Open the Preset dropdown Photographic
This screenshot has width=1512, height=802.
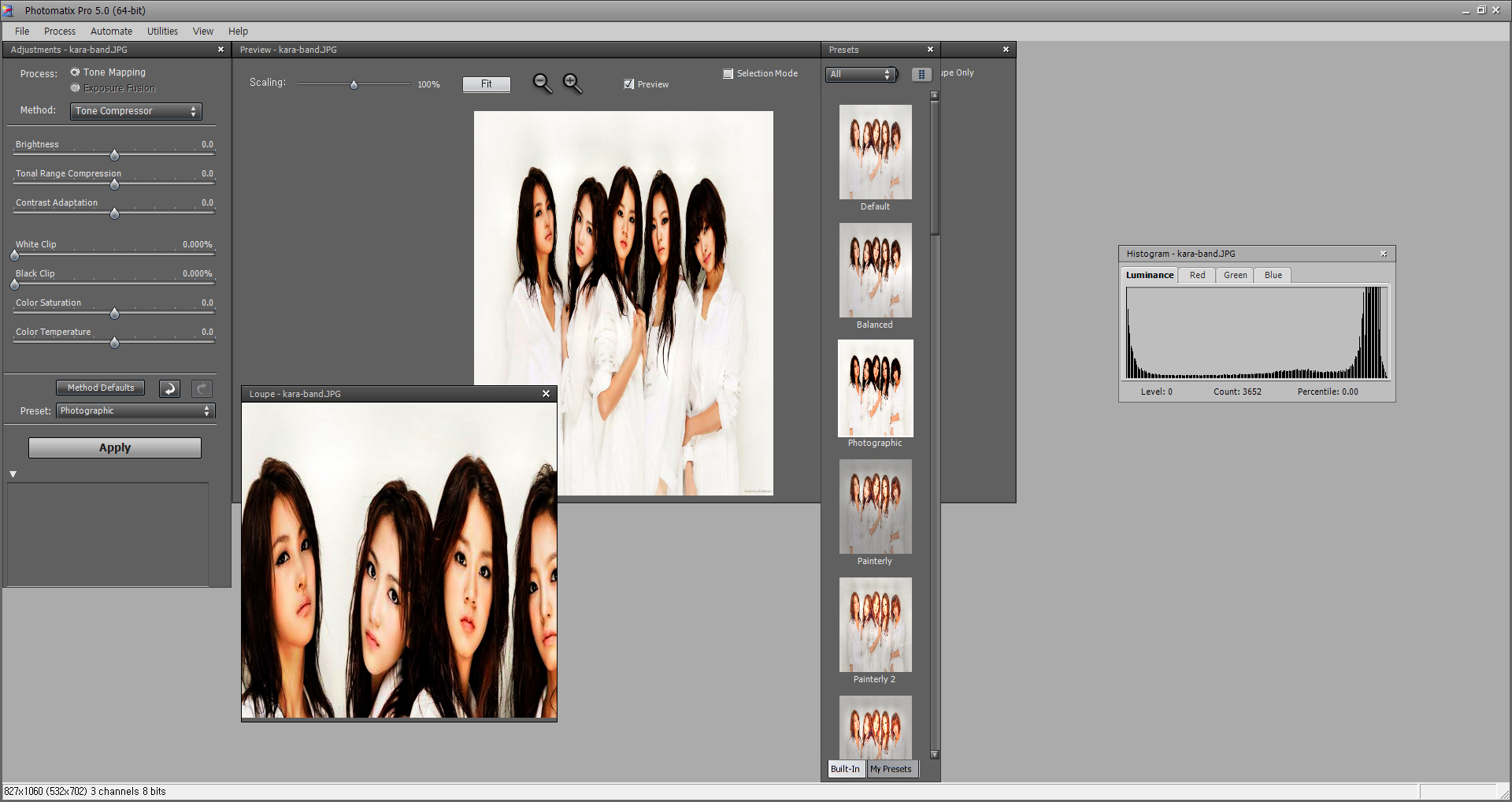point(135,410)
